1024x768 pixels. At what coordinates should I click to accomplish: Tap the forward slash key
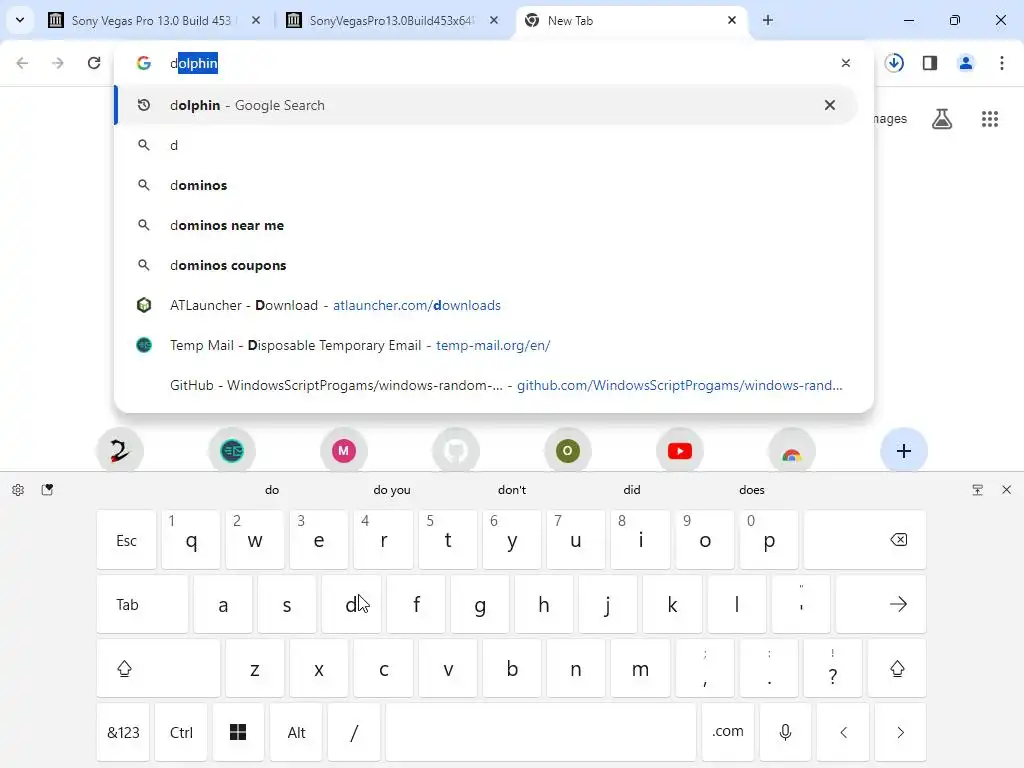354,732
